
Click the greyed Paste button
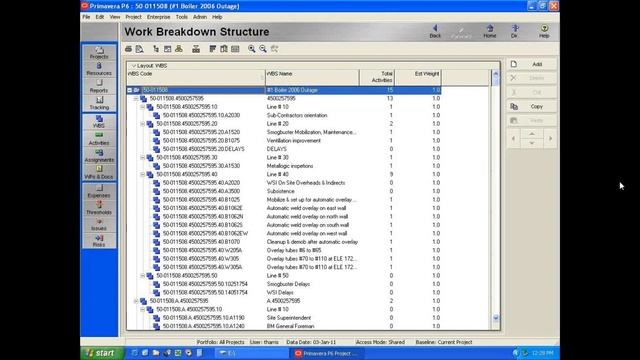[532, 120]
